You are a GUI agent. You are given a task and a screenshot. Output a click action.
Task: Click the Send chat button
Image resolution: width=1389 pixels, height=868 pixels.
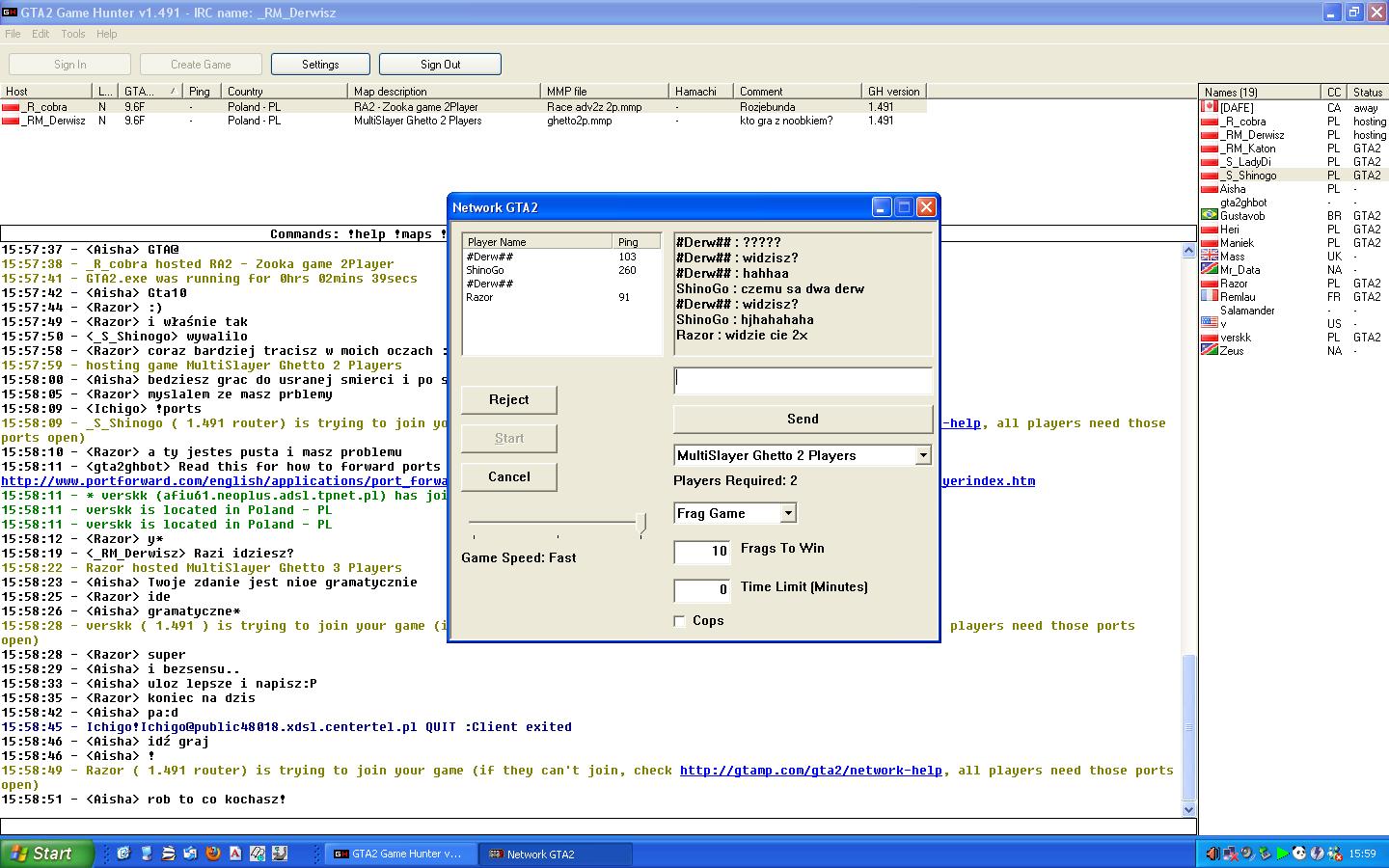pyautogui.click(x=803, y=419)
